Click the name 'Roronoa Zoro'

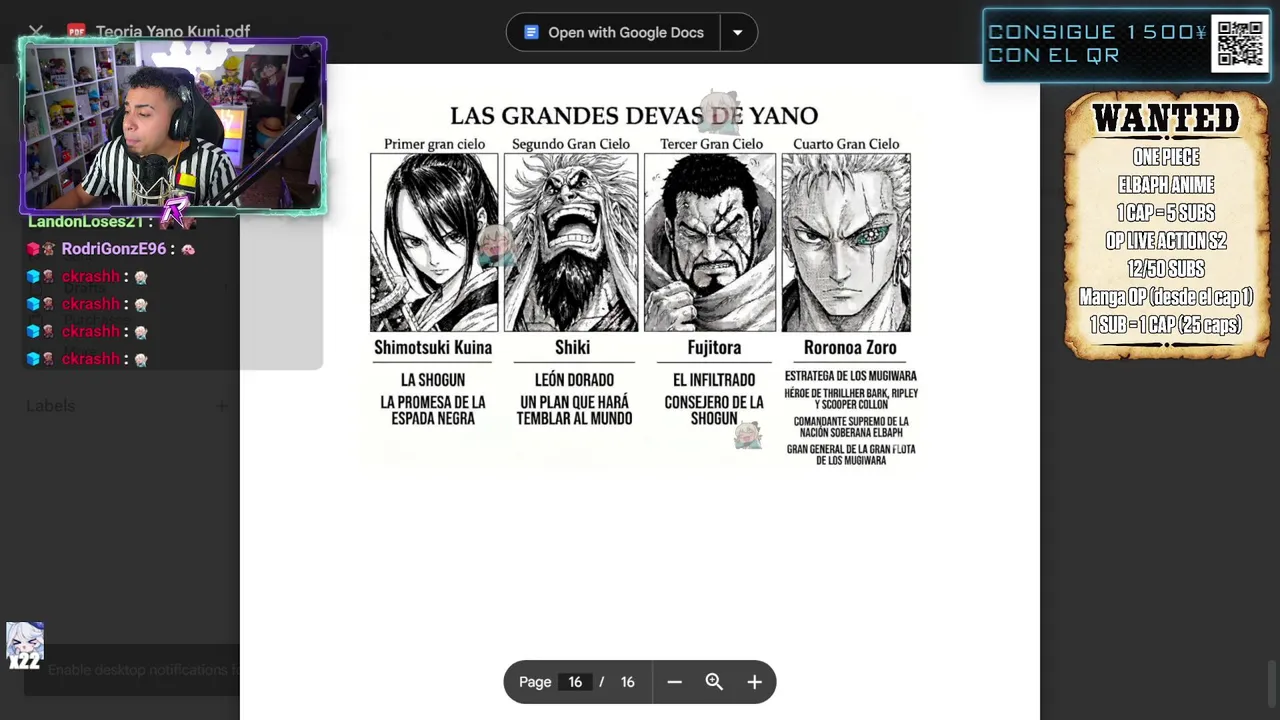pos(850,348)
